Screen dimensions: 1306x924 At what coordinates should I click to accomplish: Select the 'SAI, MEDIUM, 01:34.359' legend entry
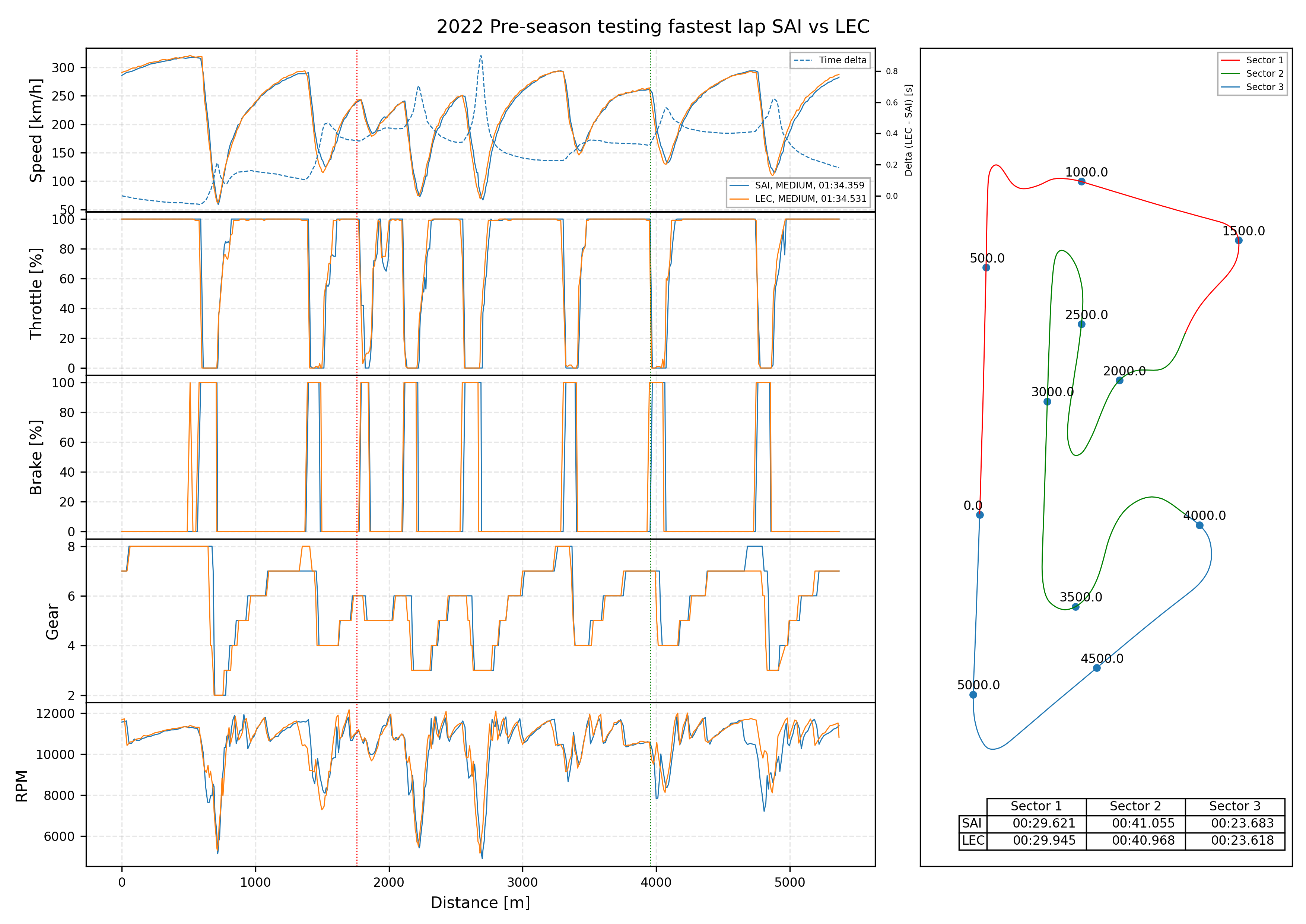[797, 185]
